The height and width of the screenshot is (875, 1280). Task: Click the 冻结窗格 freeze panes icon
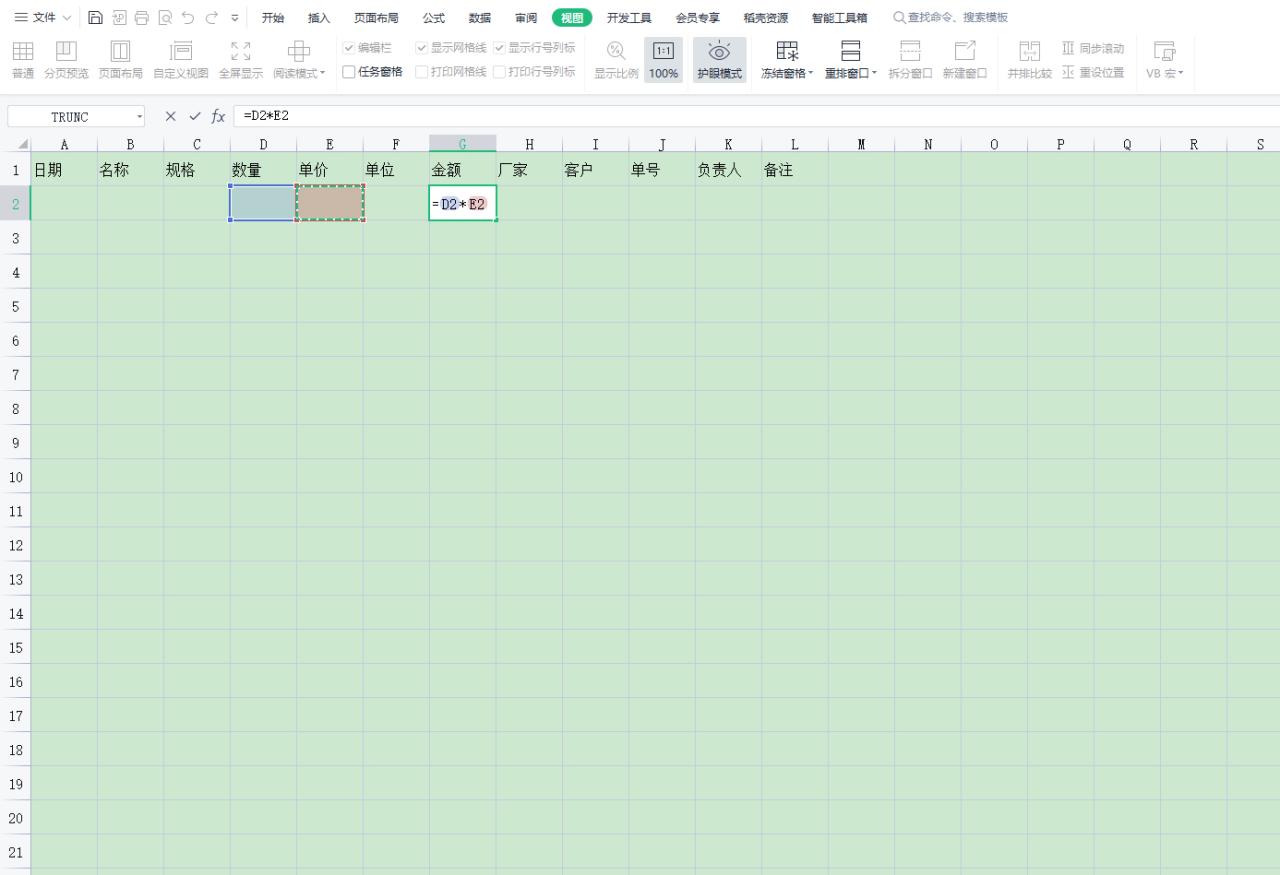pos(787,52)
